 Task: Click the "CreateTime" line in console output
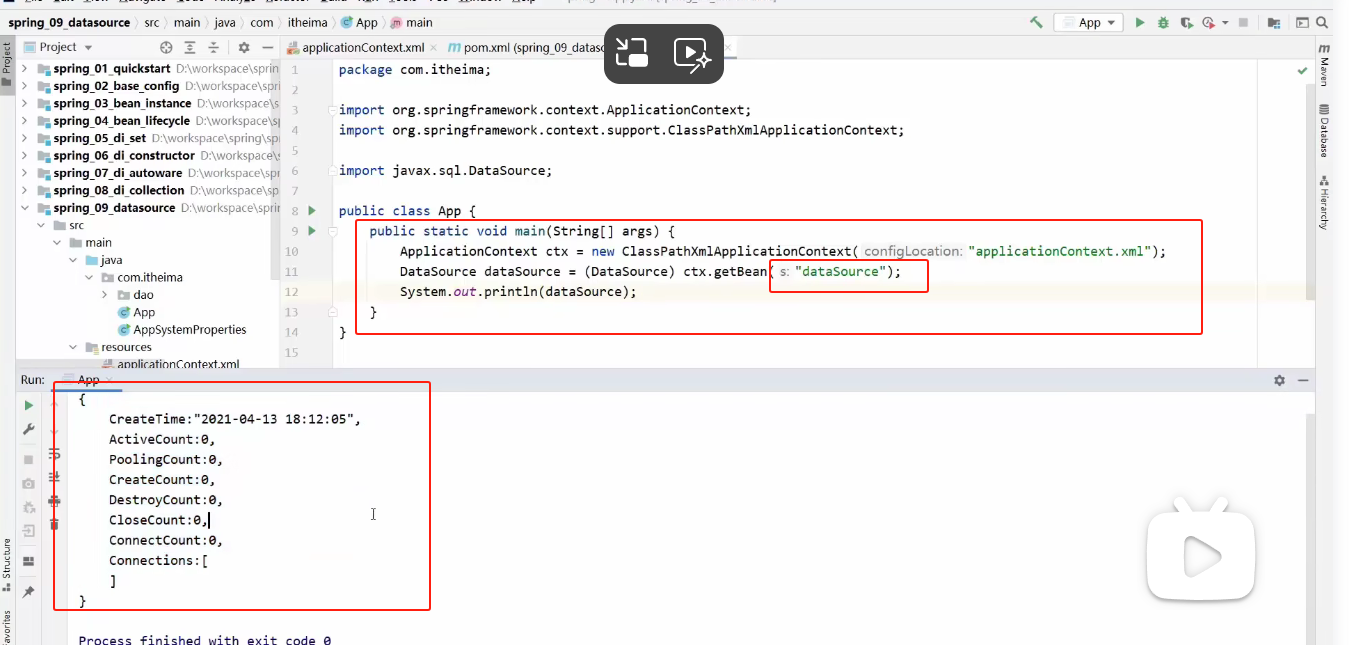coord(234,419)
